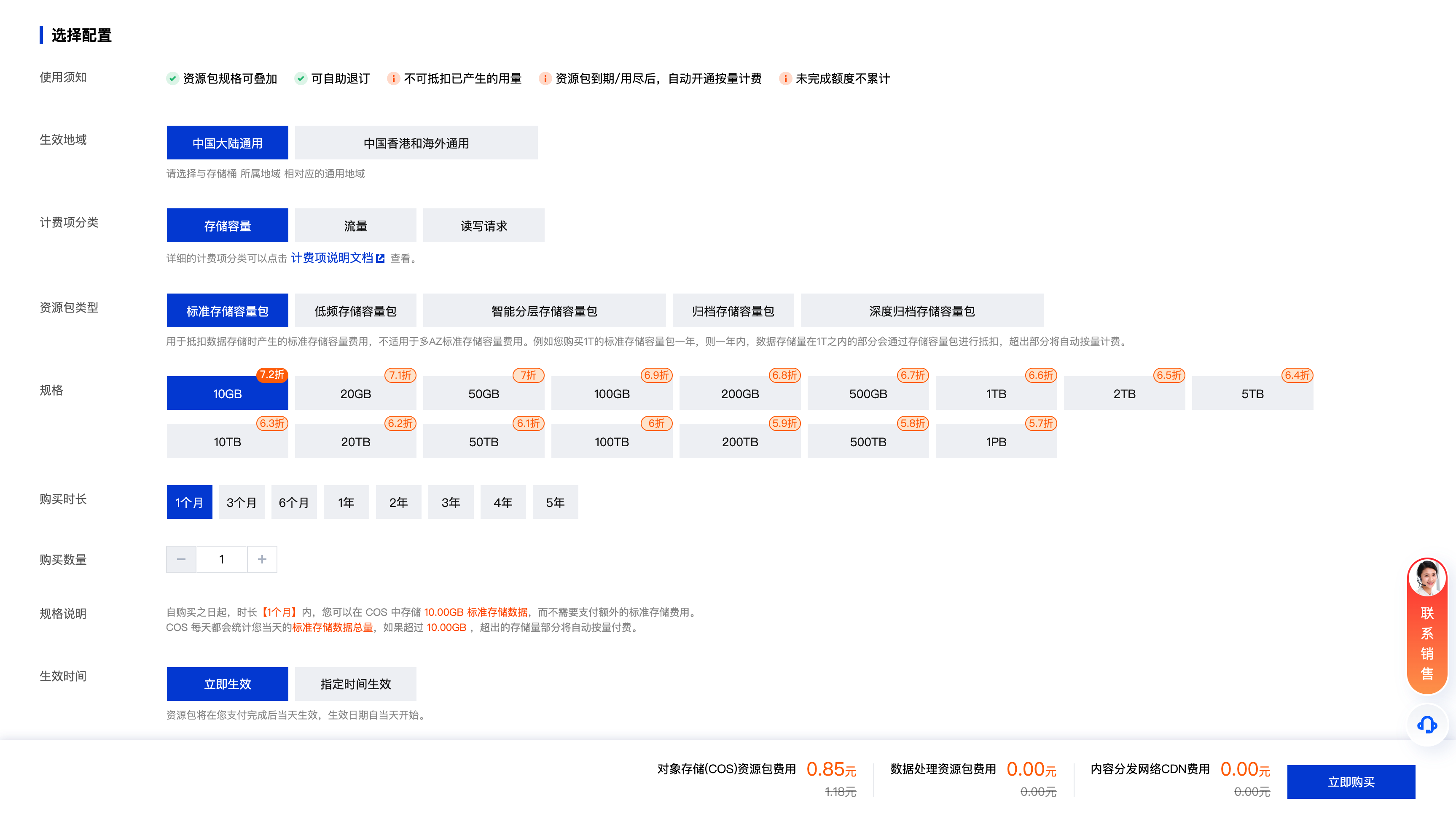Choose the 深度归档存储容量包 package type
The image size is (1456, 814).
pyautogui.click(x=921, y=311)
